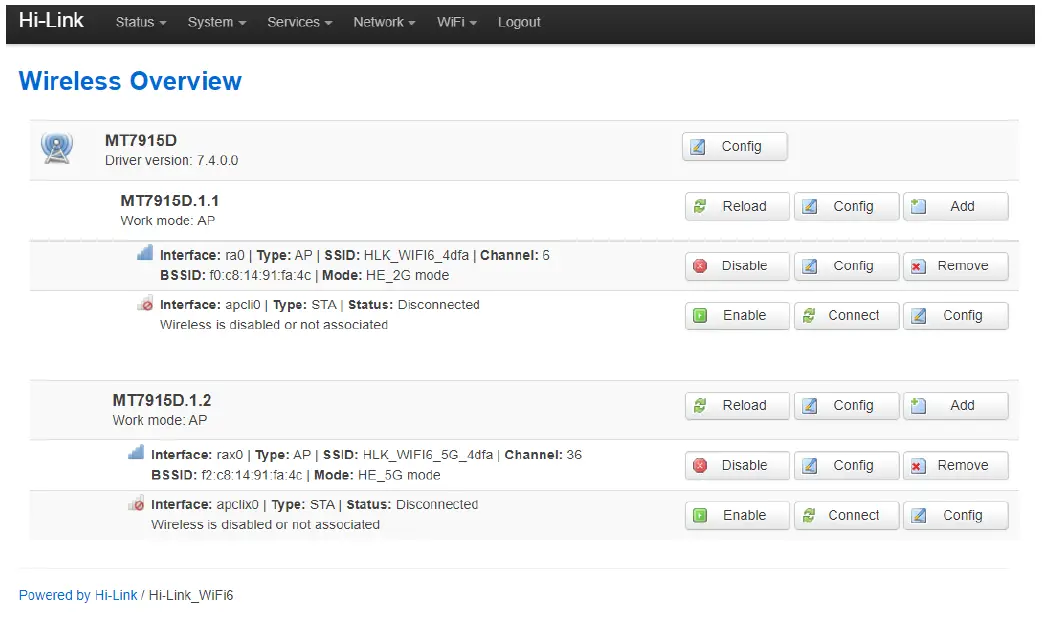Open the Services menu
1046x629 pixels.
(x=300, y=22)
